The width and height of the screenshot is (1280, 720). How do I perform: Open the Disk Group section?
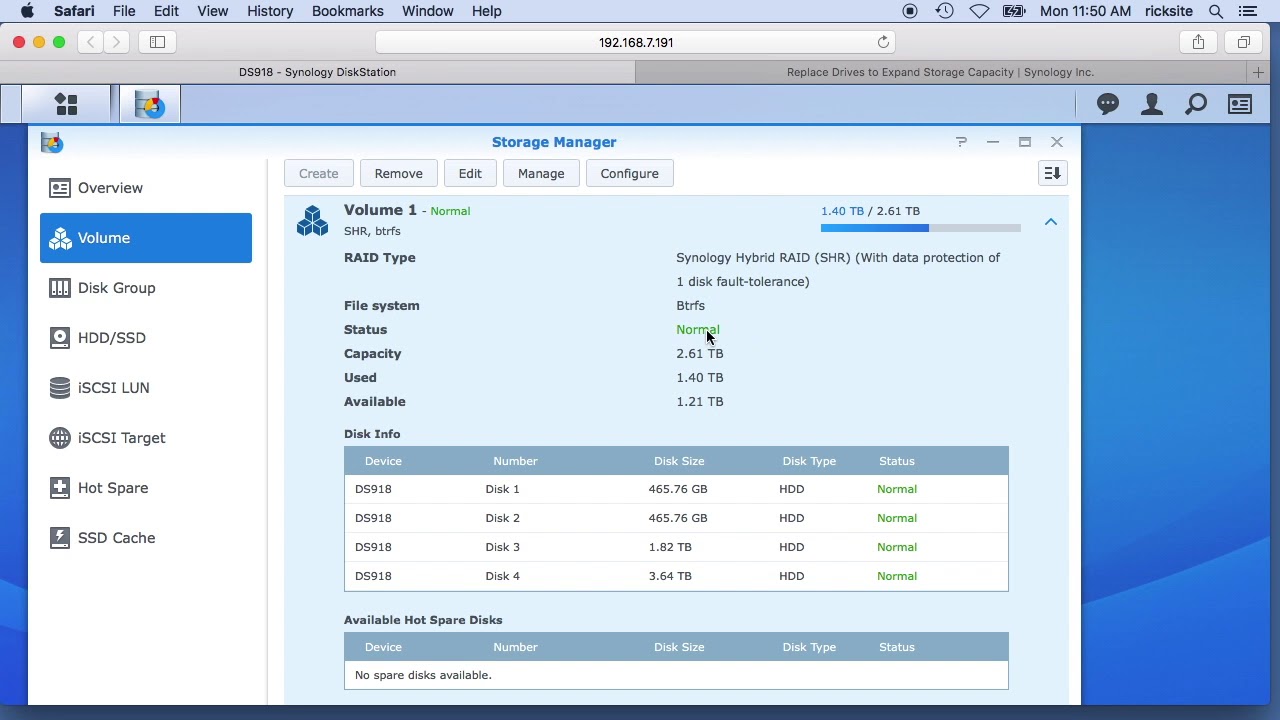[146, 288]
